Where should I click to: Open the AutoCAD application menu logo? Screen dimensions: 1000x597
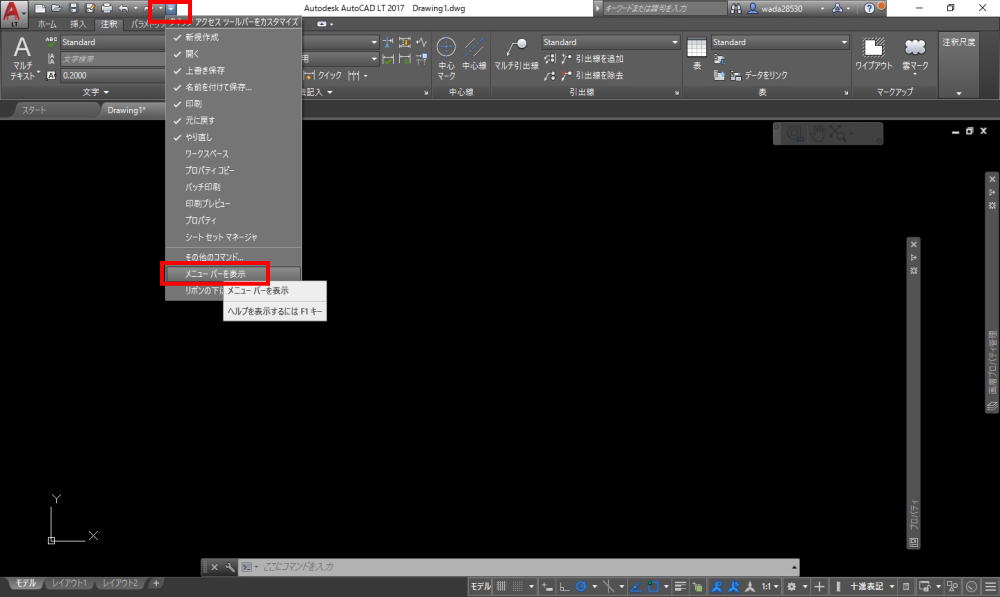click(13, 12)
